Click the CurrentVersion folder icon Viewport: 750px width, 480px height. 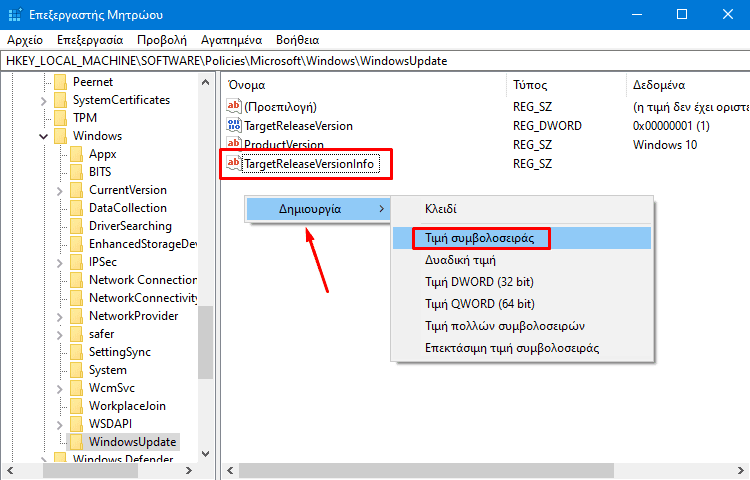click(x=77, y=190)
